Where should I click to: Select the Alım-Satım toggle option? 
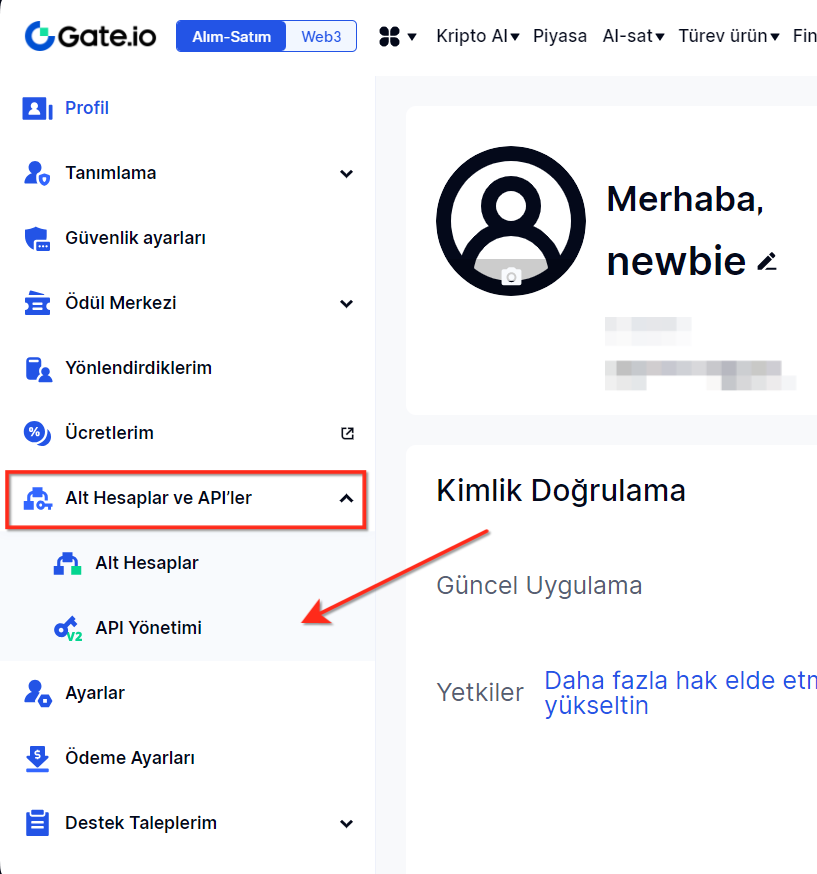[x=231, y=37]
